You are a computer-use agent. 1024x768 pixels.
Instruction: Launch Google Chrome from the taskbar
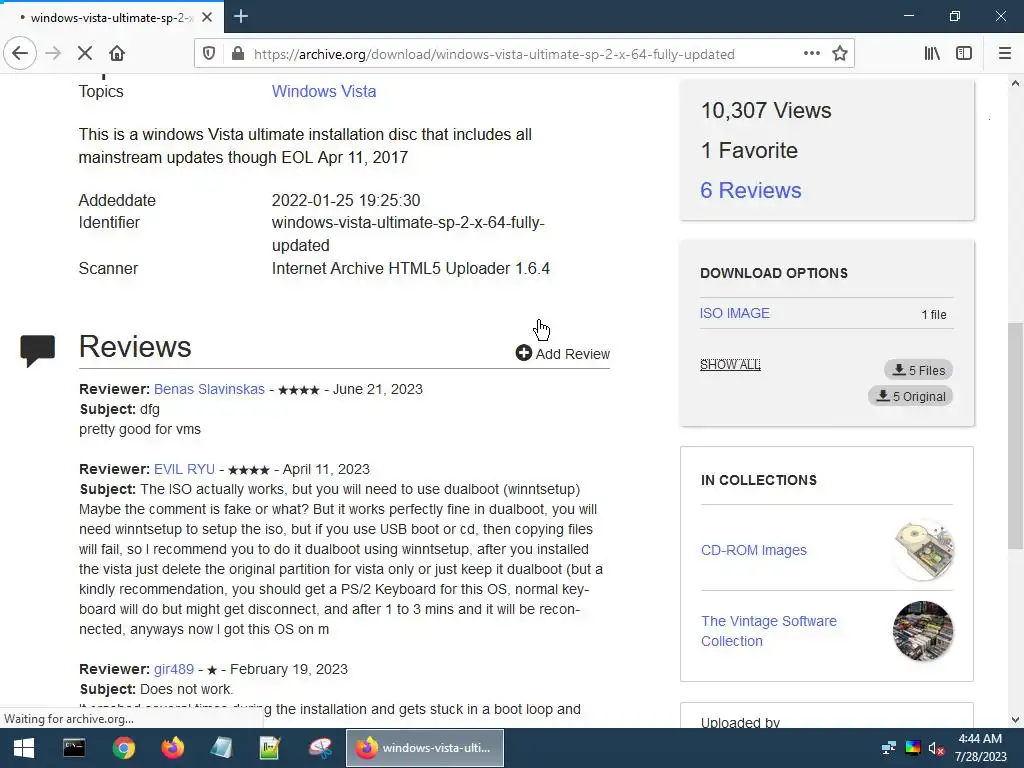123,748
